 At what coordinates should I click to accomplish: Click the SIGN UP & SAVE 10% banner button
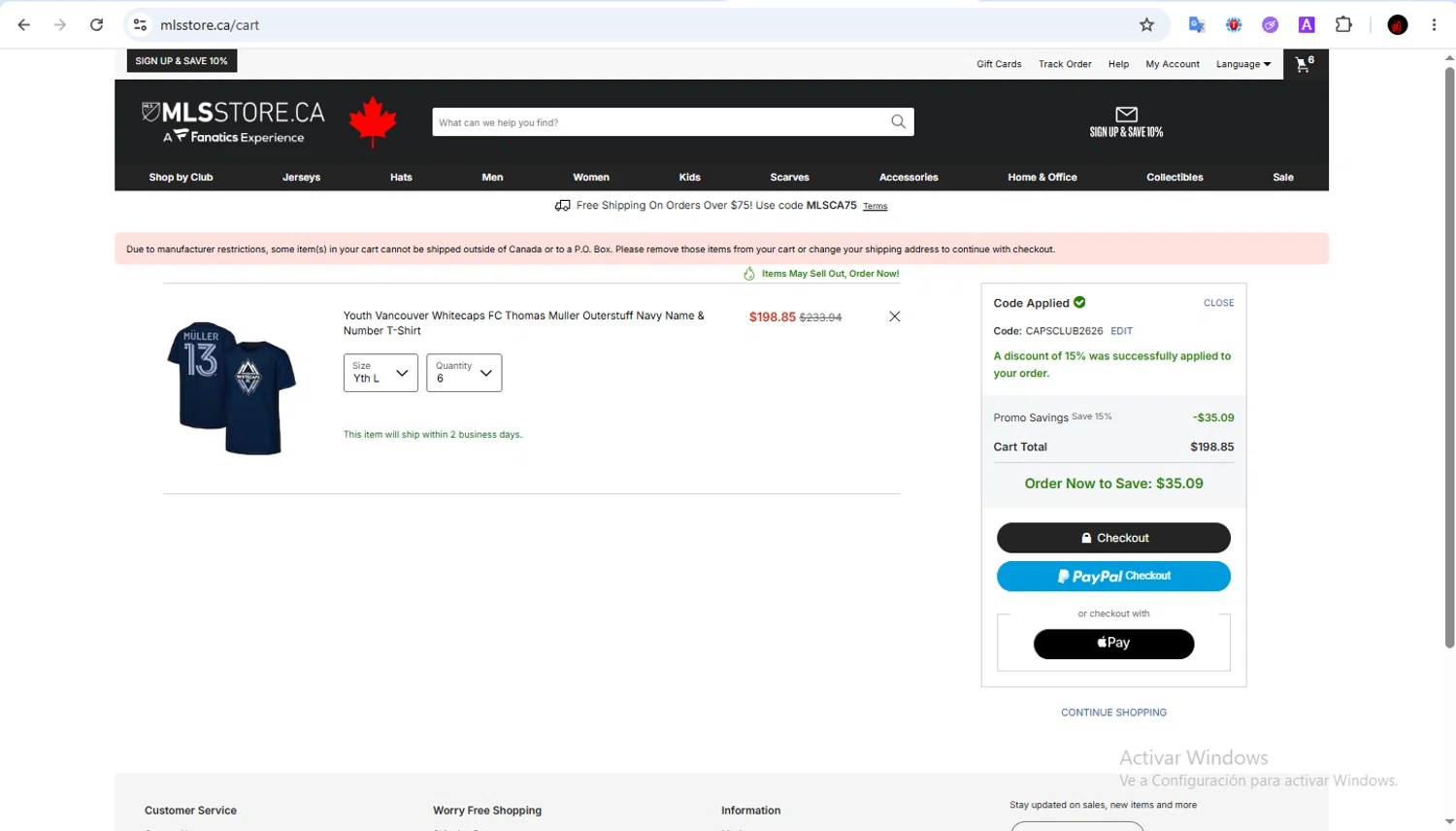182,61
